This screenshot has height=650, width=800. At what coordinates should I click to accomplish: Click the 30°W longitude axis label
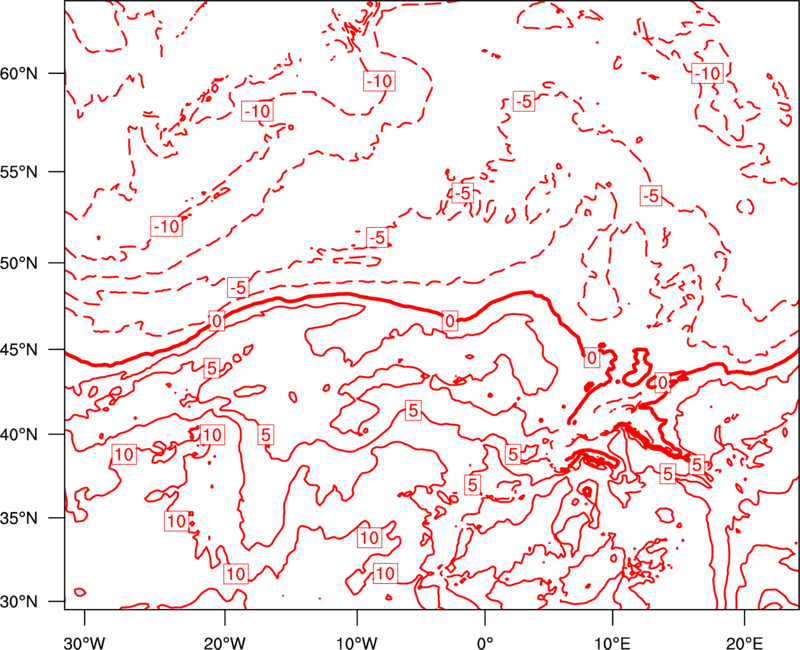85,643
